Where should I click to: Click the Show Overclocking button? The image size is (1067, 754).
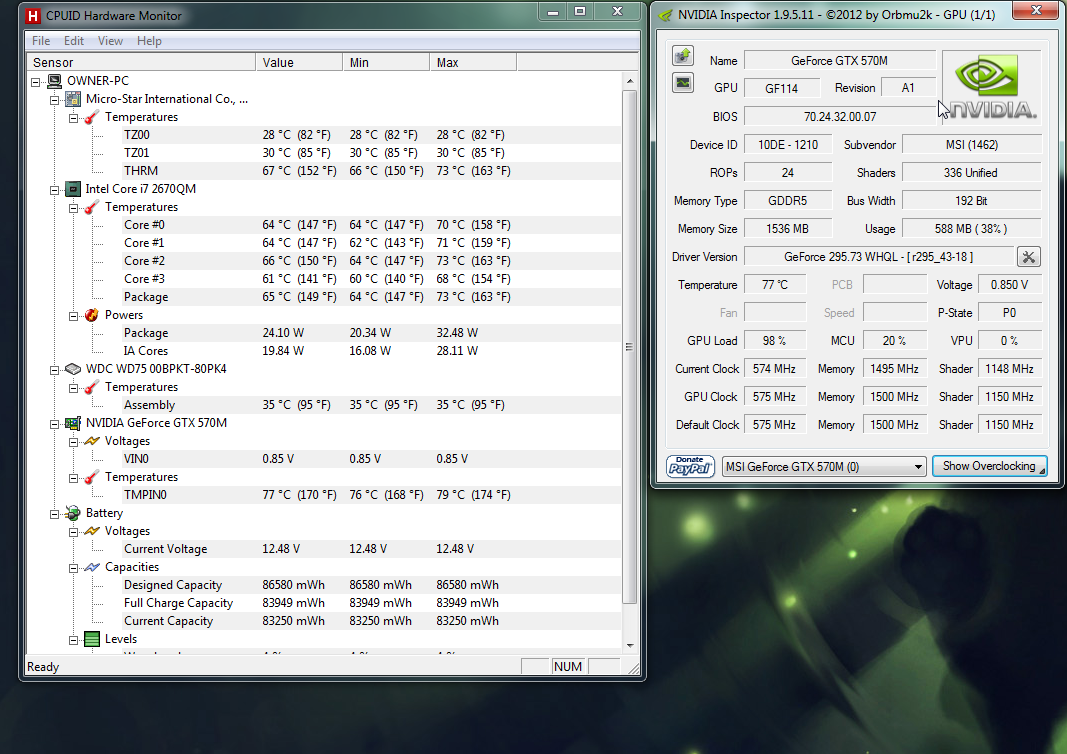[989, 466]
